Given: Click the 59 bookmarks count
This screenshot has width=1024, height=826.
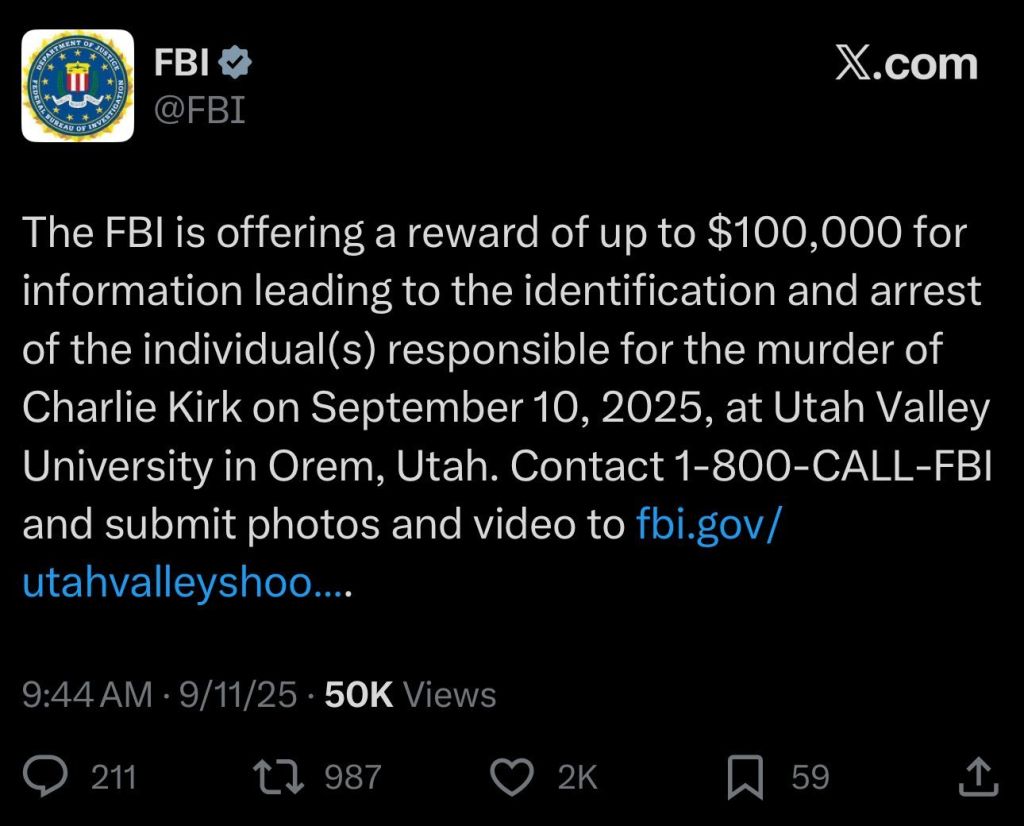Looking at the screenshot, I should tap(810, 777).
